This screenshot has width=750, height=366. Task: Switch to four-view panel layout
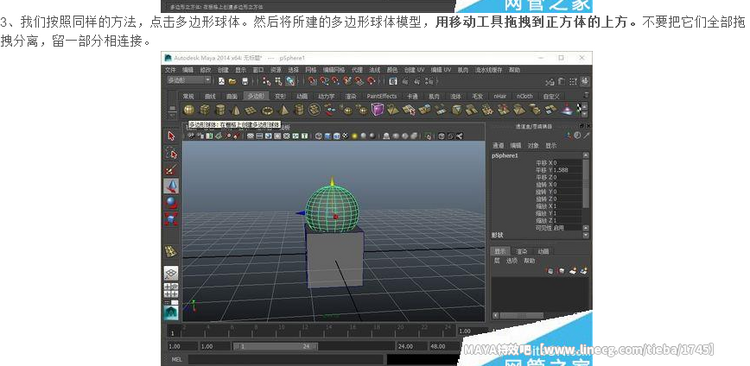171,289
